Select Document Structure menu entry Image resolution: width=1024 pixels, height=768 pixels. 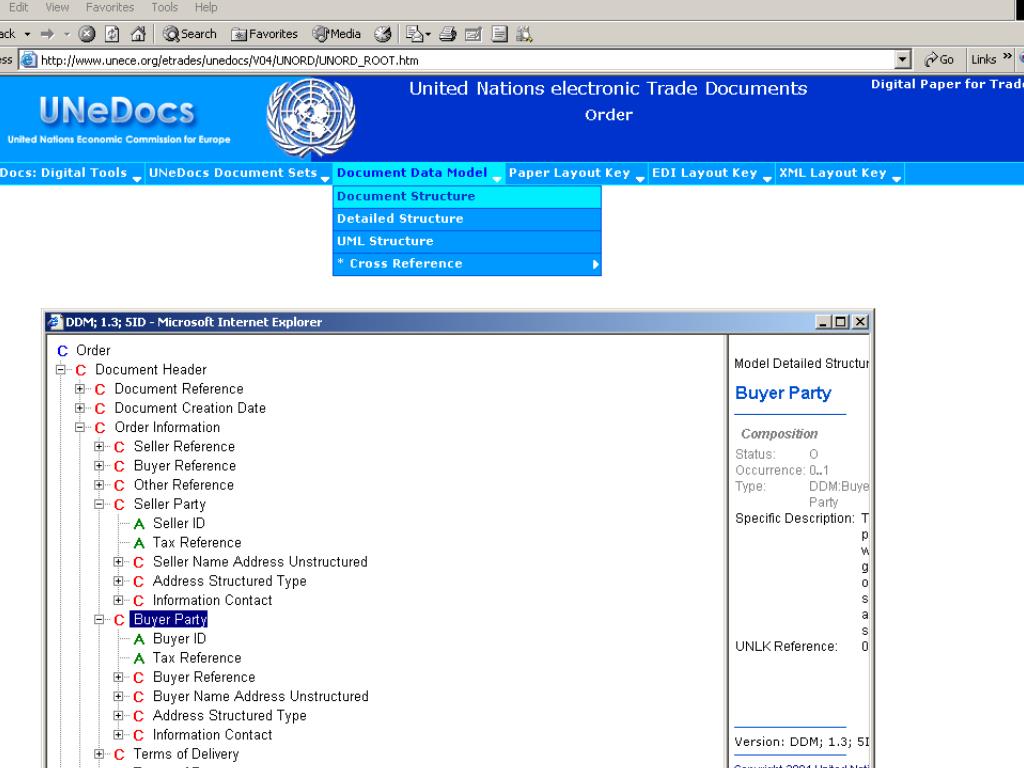point(467,197)
